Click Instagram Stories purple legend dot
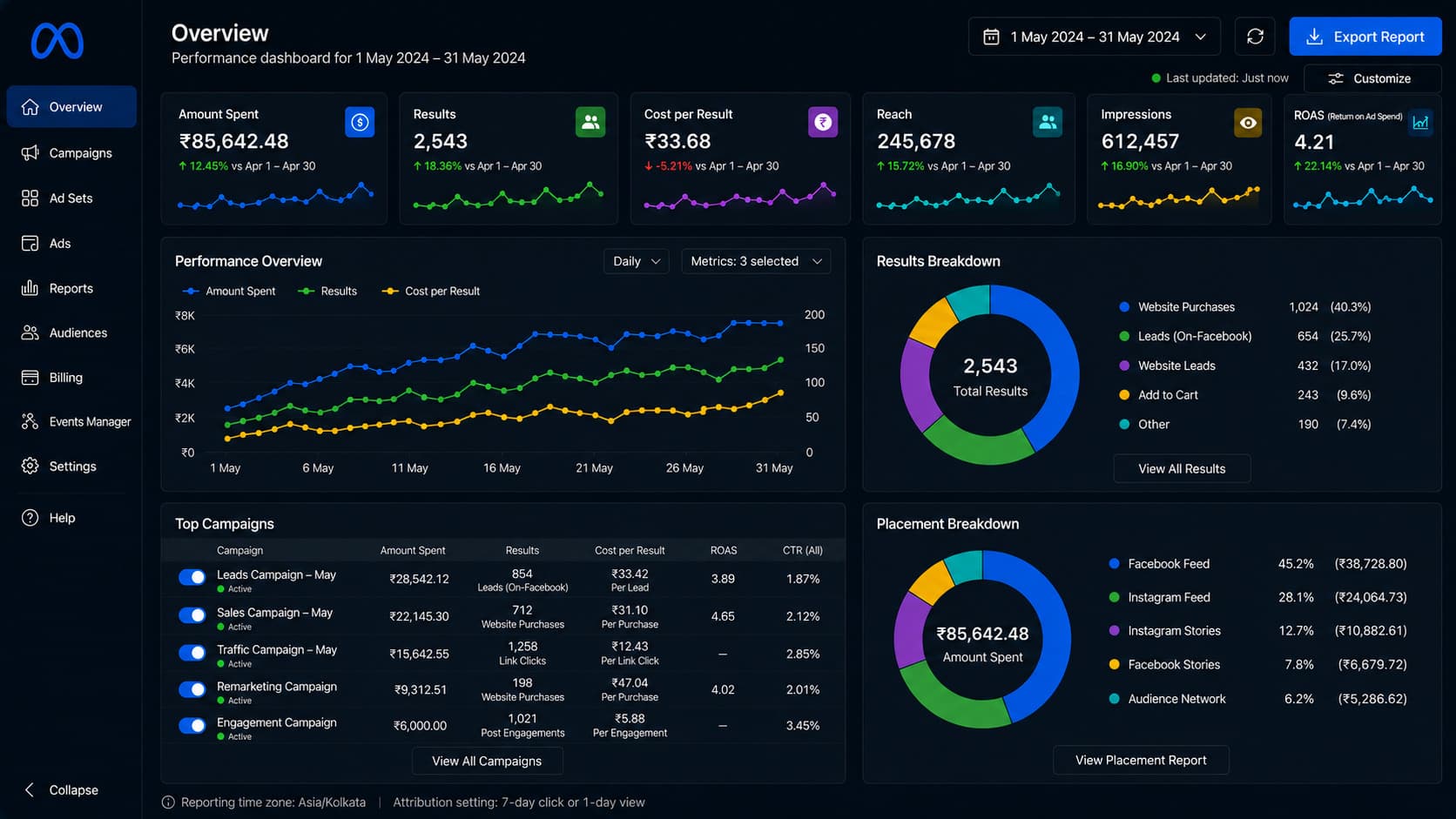The height and width of the screenshot is (819, 1456). pyautogui.click(x=1114, y=631)
